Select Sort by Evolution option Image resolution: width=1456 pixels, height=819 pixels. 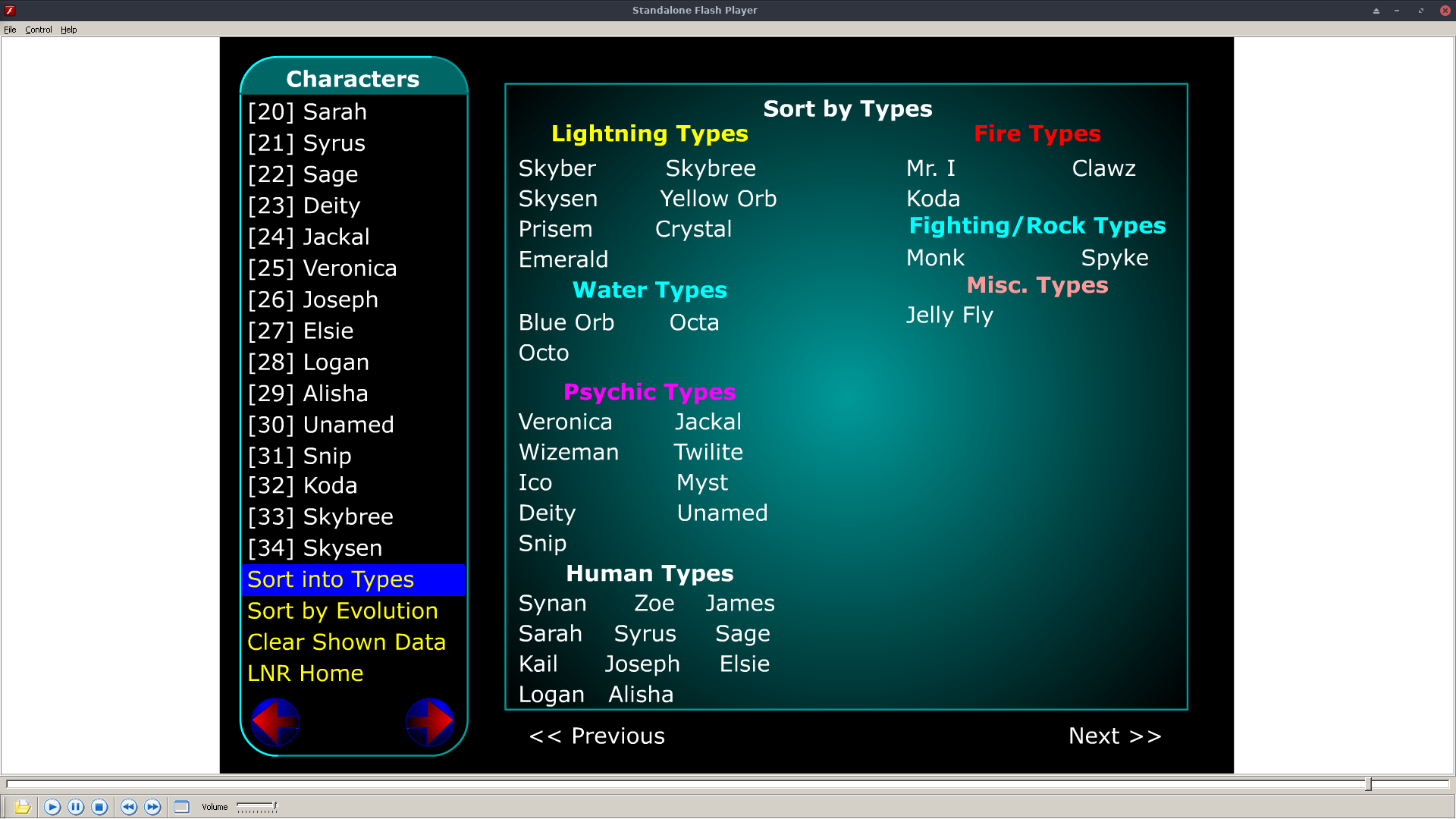pos(343,610)
